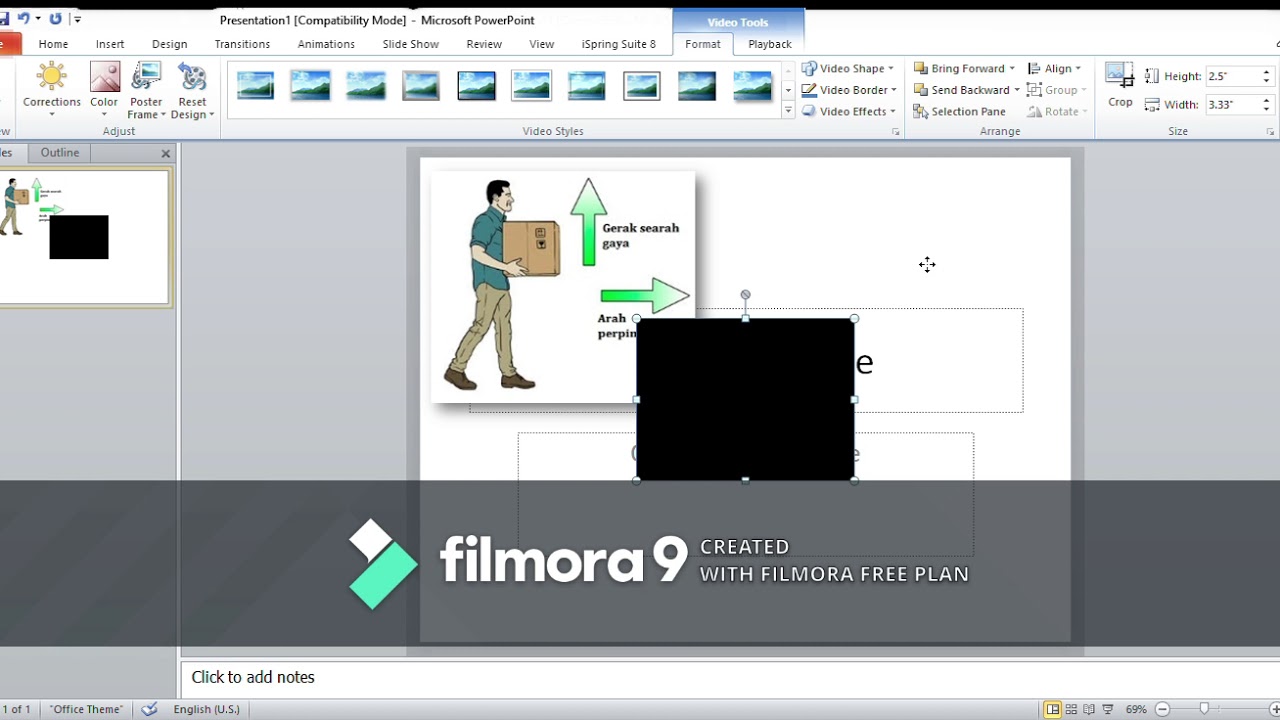Open the Video Border menu

tap(849, 90)
